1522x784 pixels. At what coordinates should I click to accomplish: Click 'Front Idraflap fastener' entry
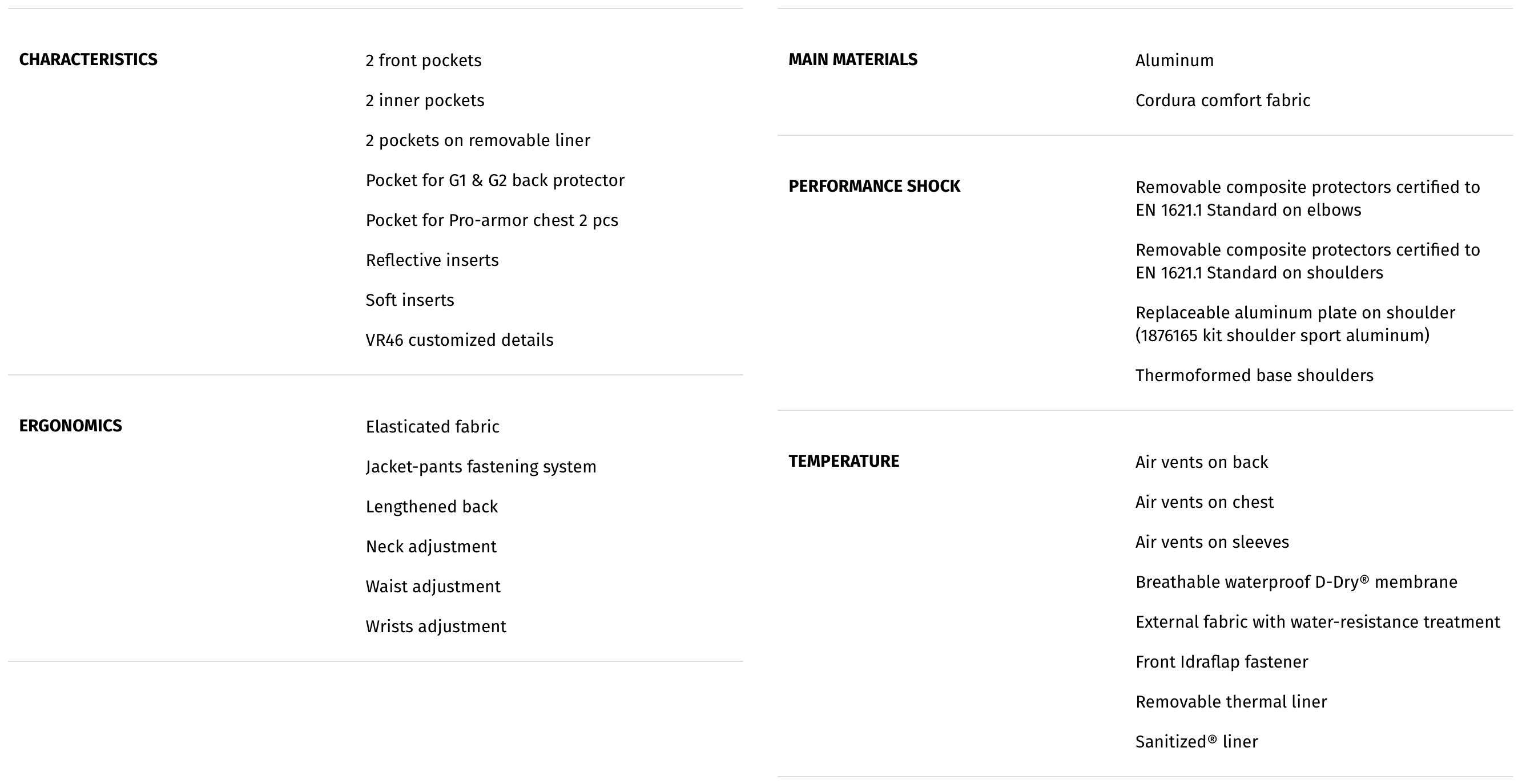[x=1221, y=662]
